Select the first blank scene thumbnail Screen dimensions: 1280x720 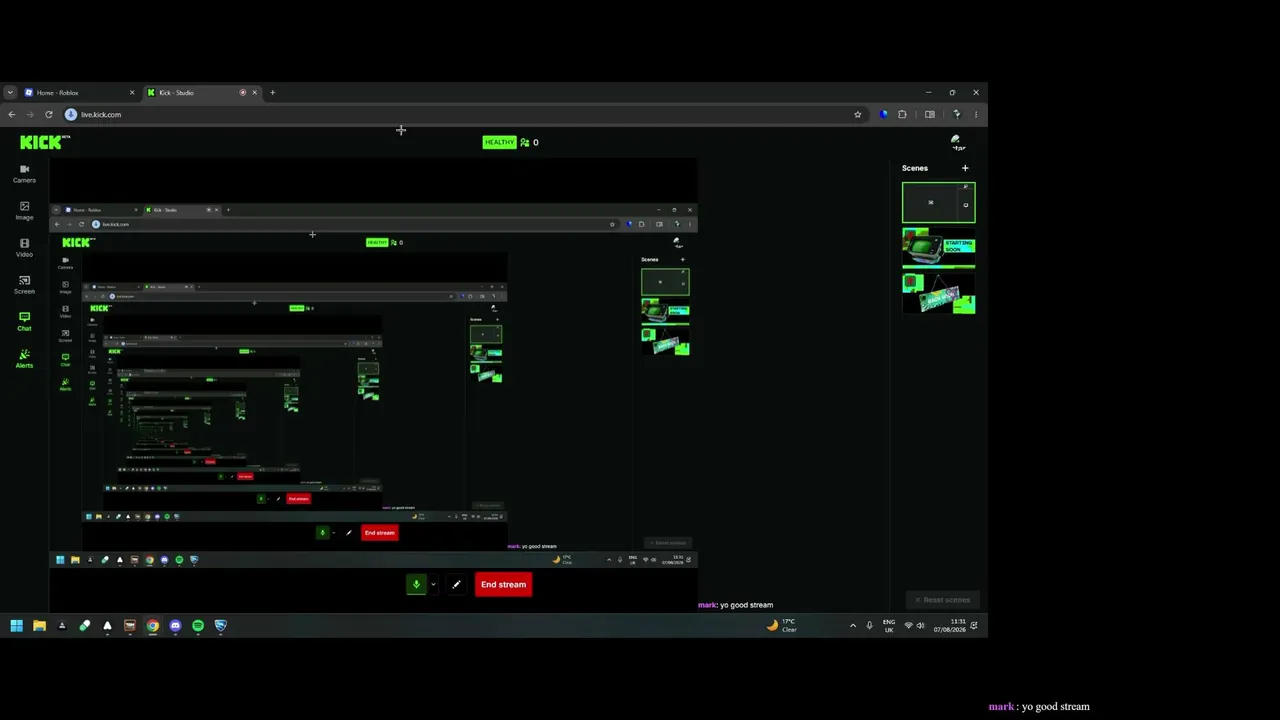(x=939, y=202)
